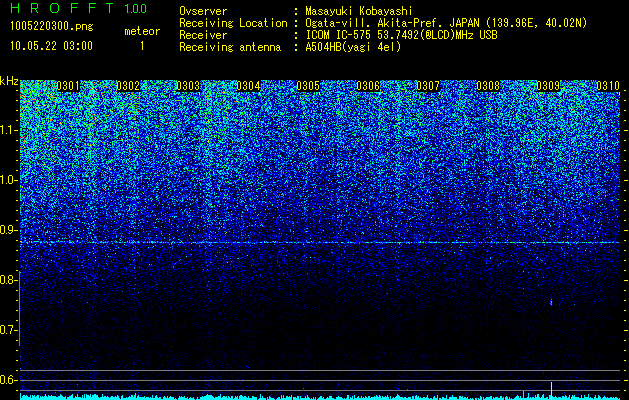Image resolution: width=629 pixels, height=400 pixels.
Task: Select the file name 1005220300.png
Action: [x=52, y=27]
